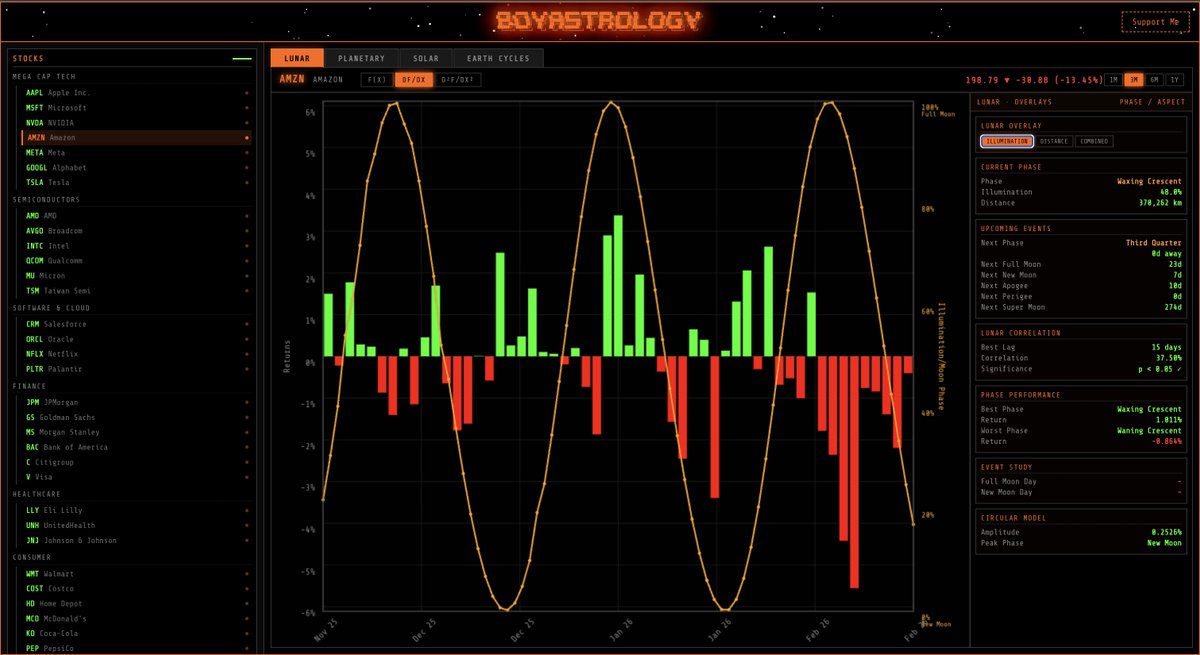The height and width of the screenshot is (655, 1200).
Task: Select KO Coca-Cola stock
Action: pos(136,634)
